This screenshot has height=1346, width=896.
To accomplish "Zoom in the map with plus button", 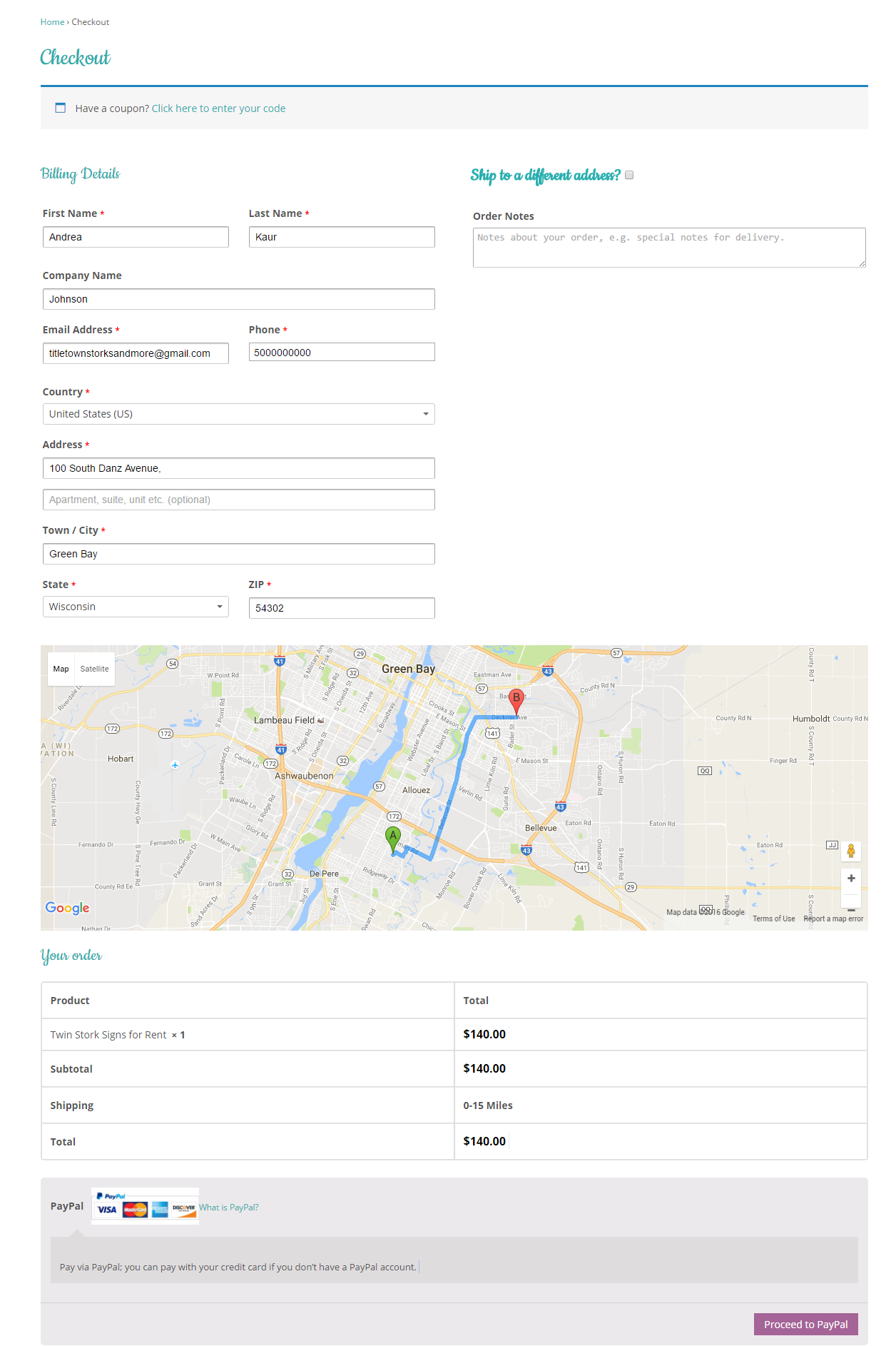I will click(x=851, y=879).
